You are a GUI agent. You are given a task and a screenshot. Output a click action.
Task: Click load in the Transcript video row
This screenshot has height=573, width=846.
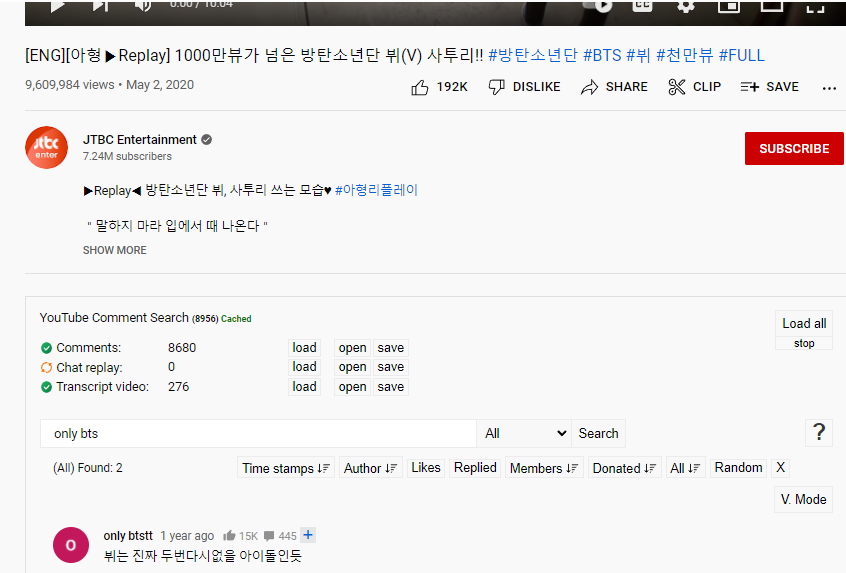click(x=304, y=387)
